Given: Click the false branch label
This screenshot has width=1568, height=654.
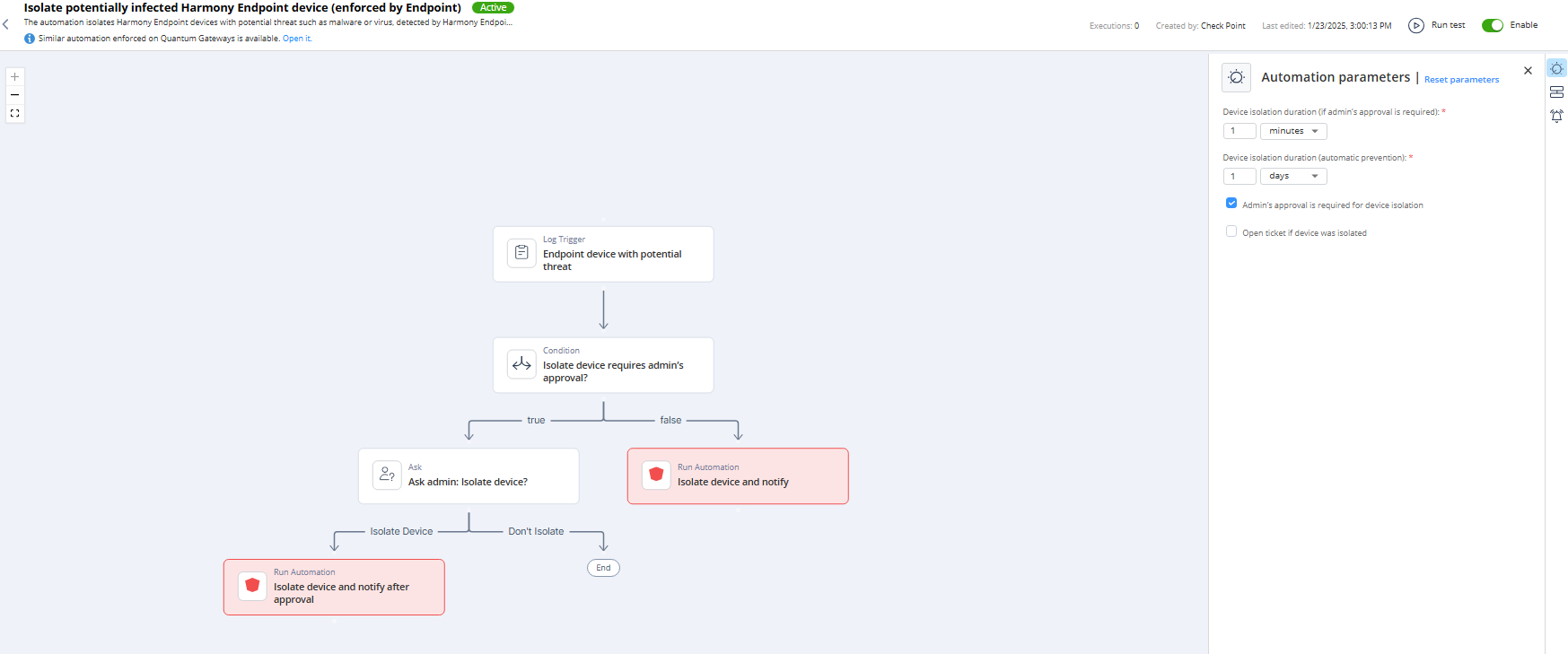Looking at the screenshot, I should pos(670,420).
